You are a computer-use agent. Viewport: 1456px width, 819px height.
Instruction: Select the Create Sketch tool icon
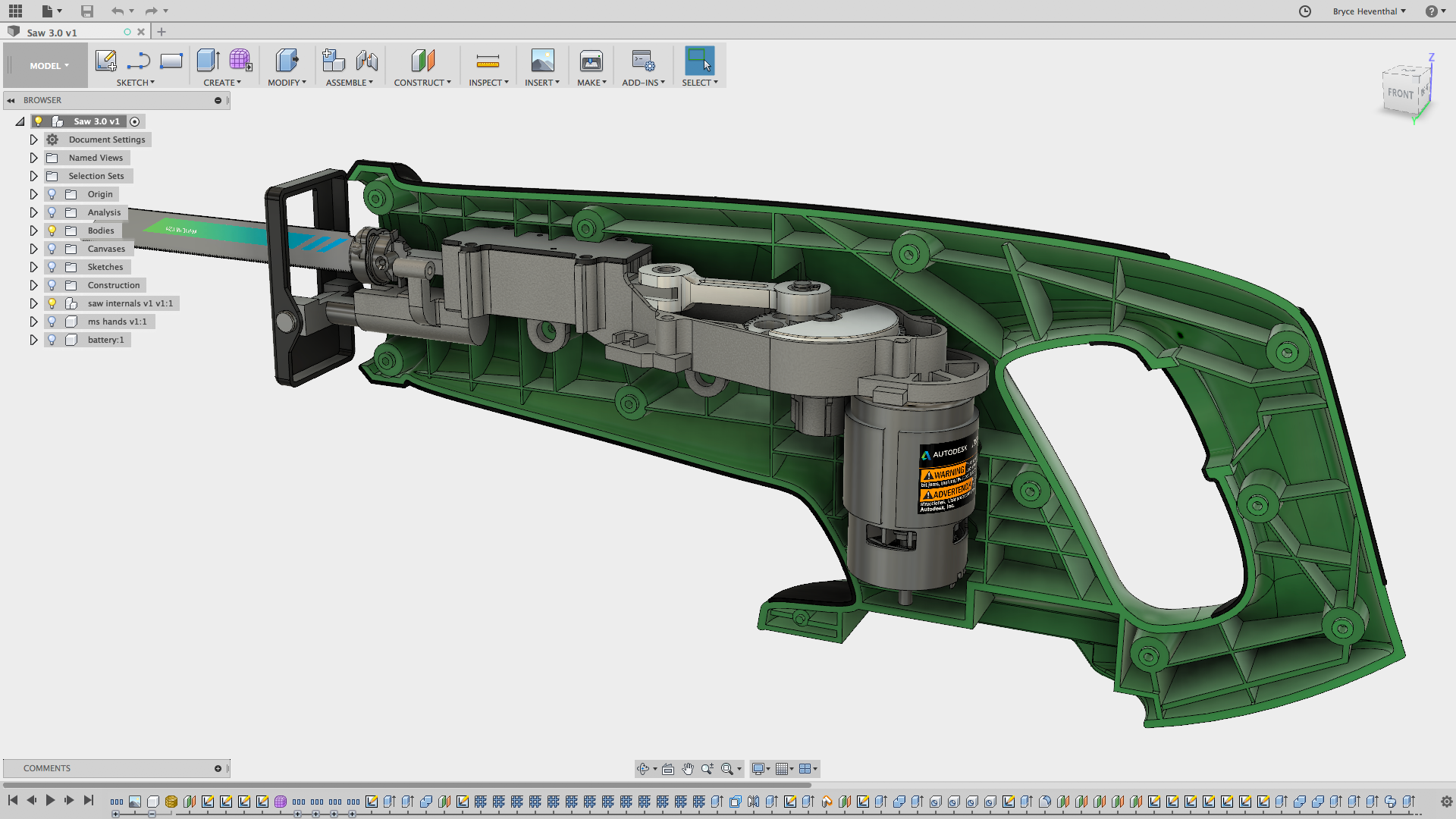coord(105,61)
